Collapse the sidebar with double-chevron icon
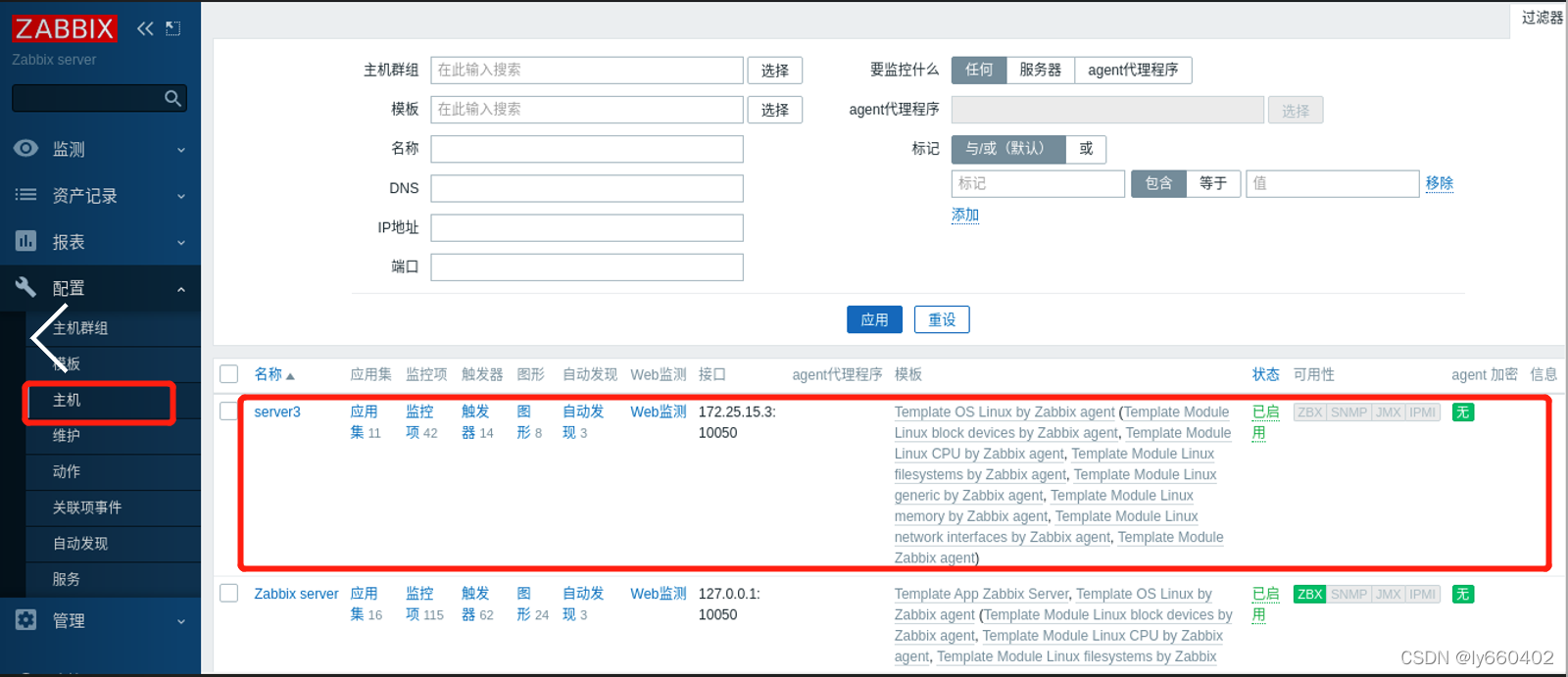The image size is (1568, 677). pyautogui.click(x=145, y=28)
